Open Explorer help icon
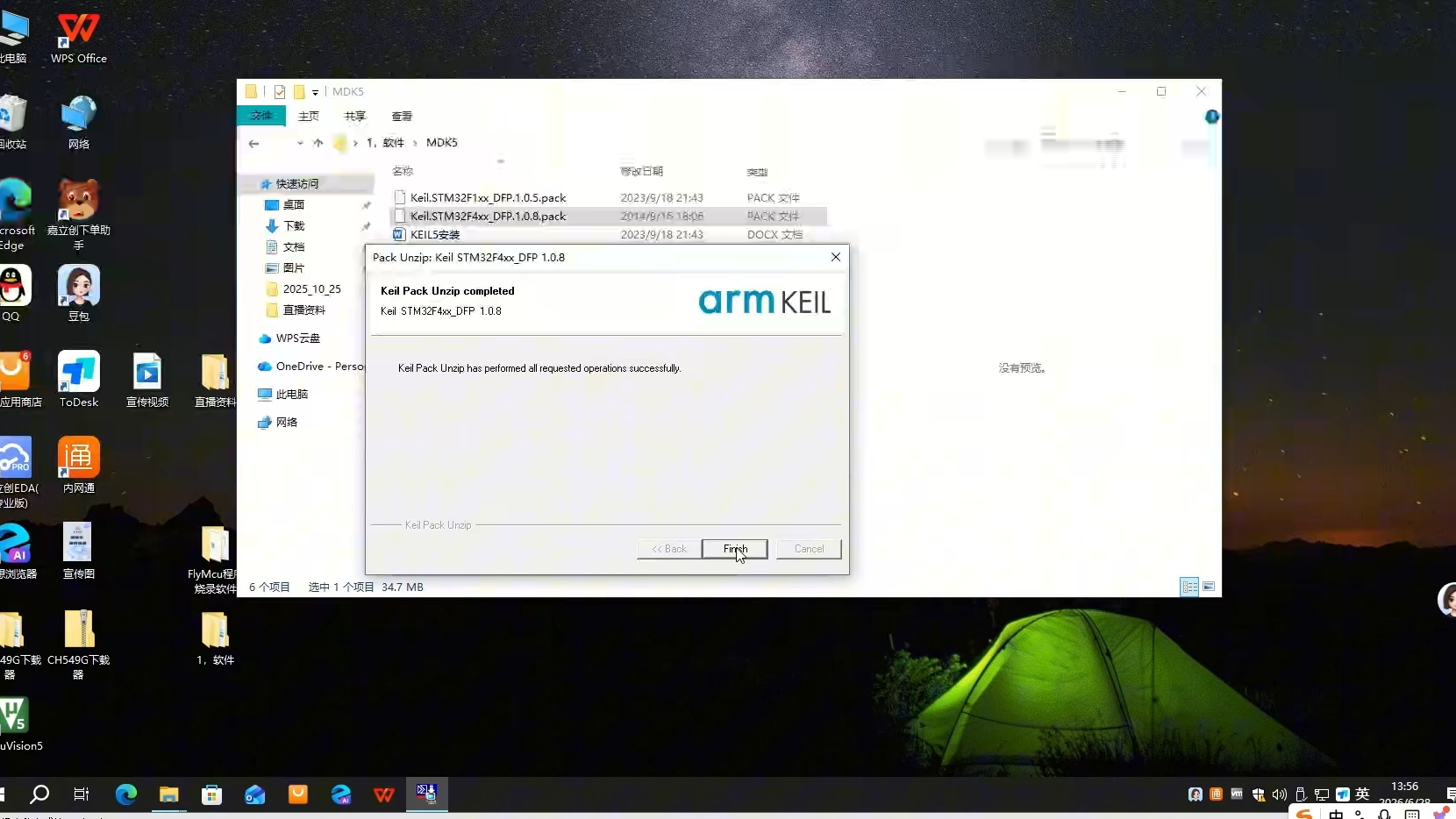This screenshot has width=1456, height=819. point(1211,117)
